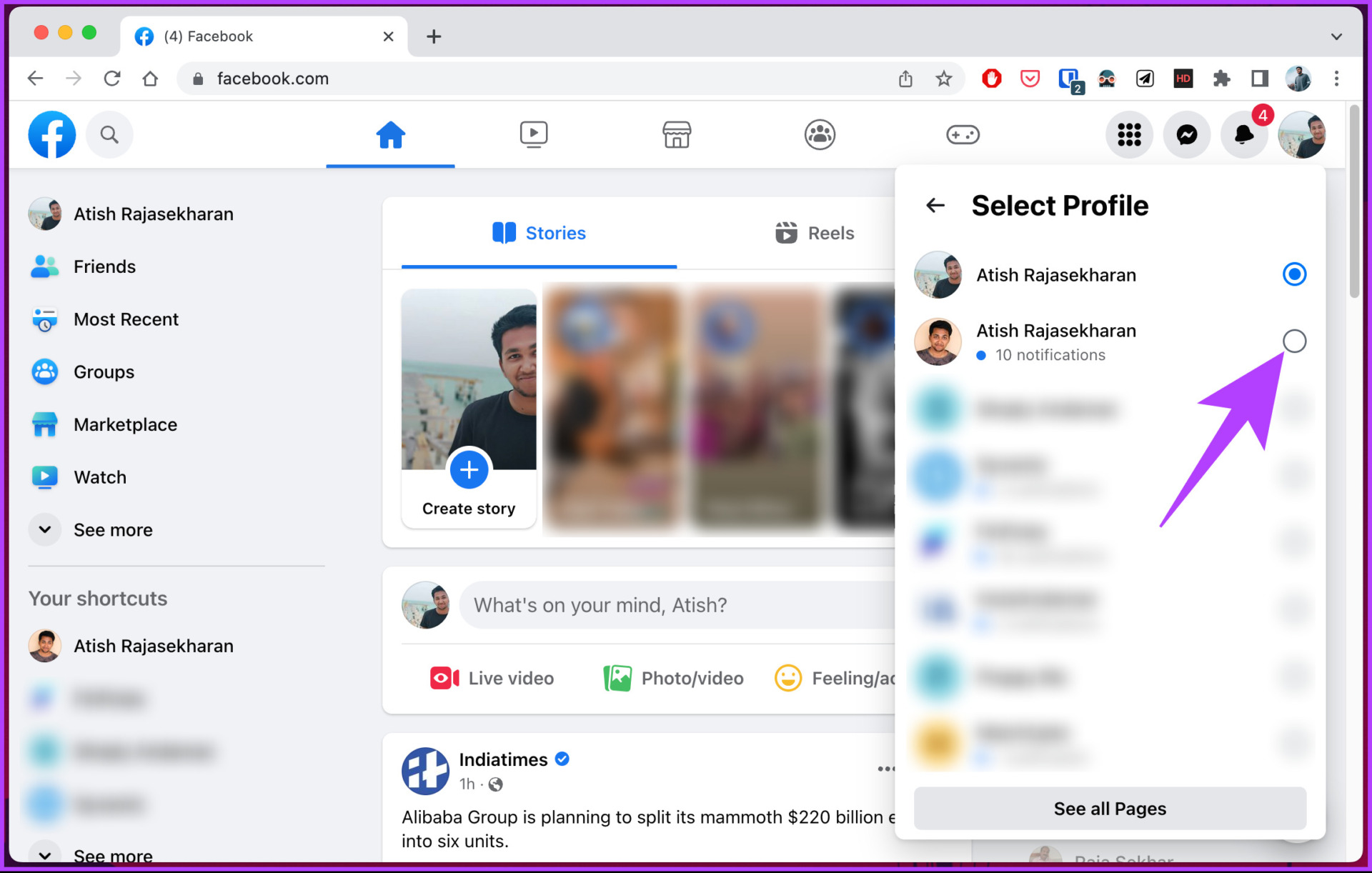Screen dimensions: 1372x873
Task: Open the Messenger chat icon
Action: tap(1186, 134)
